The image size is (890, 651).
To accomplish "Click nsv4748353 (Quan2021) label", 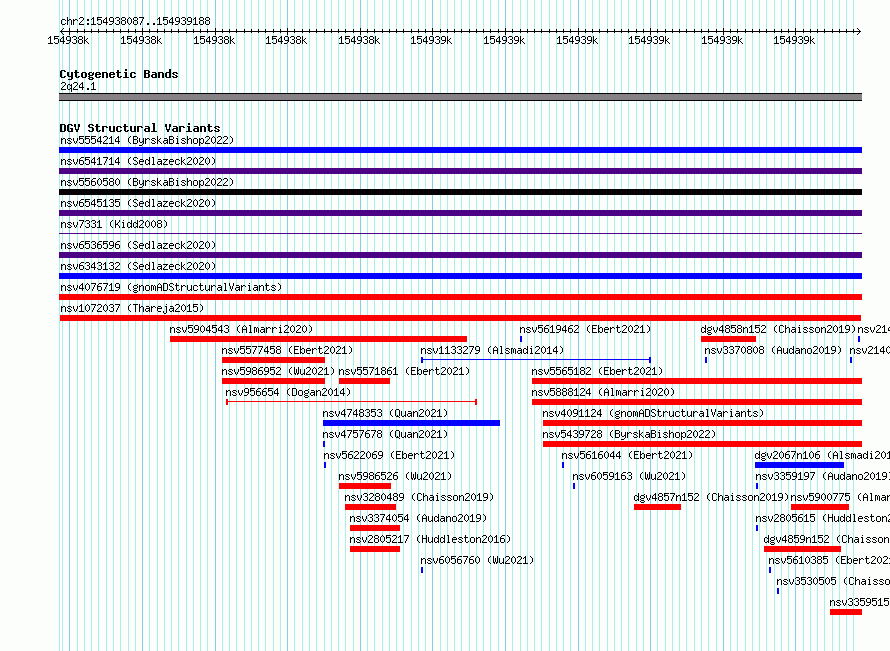I will (x=385, y=413).
